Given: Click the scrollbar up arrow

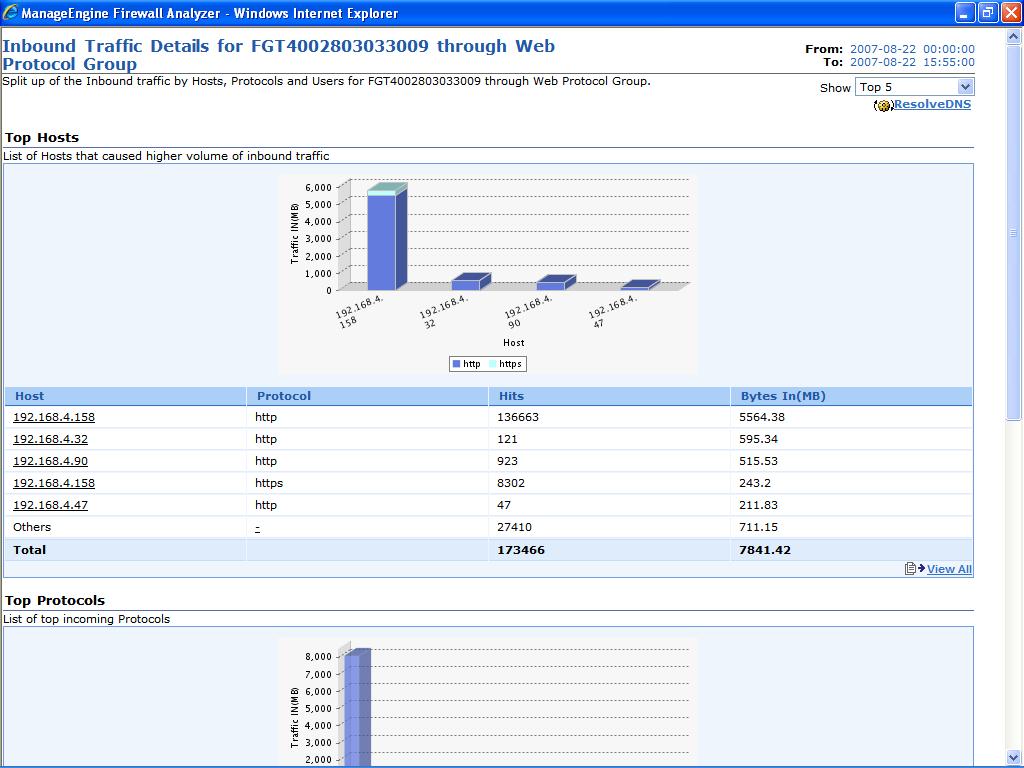Looking at the screenshot, I should pyautogui.click(x=1014, y=38).
